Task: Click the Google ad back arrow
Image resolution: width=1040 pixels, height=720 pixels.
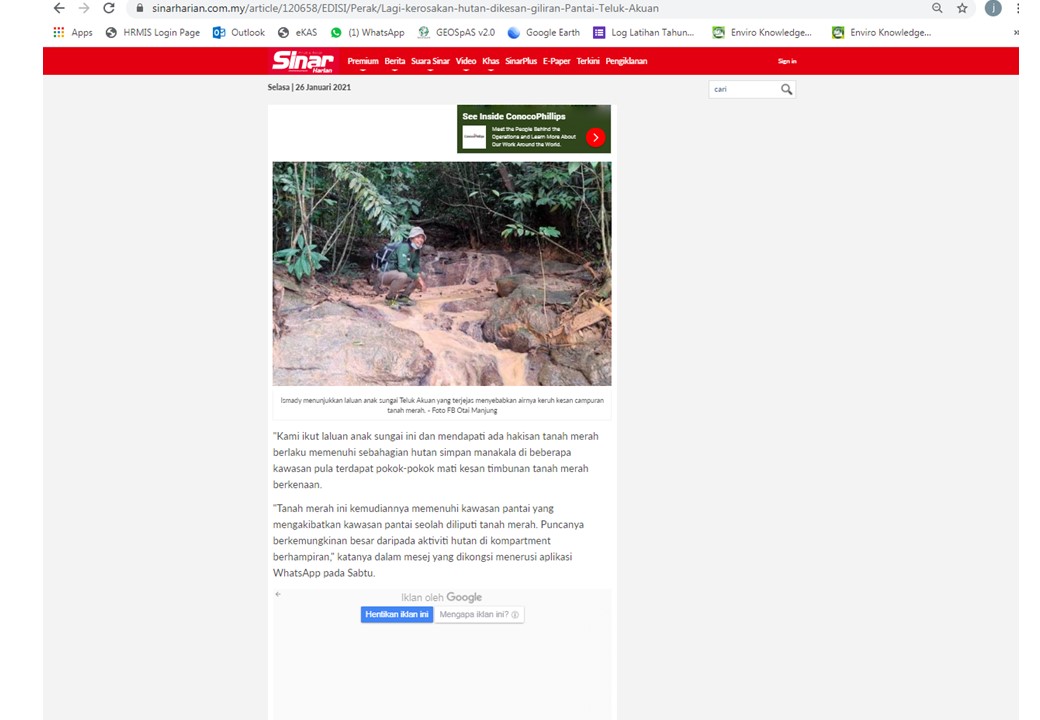Action: point(278,594)
